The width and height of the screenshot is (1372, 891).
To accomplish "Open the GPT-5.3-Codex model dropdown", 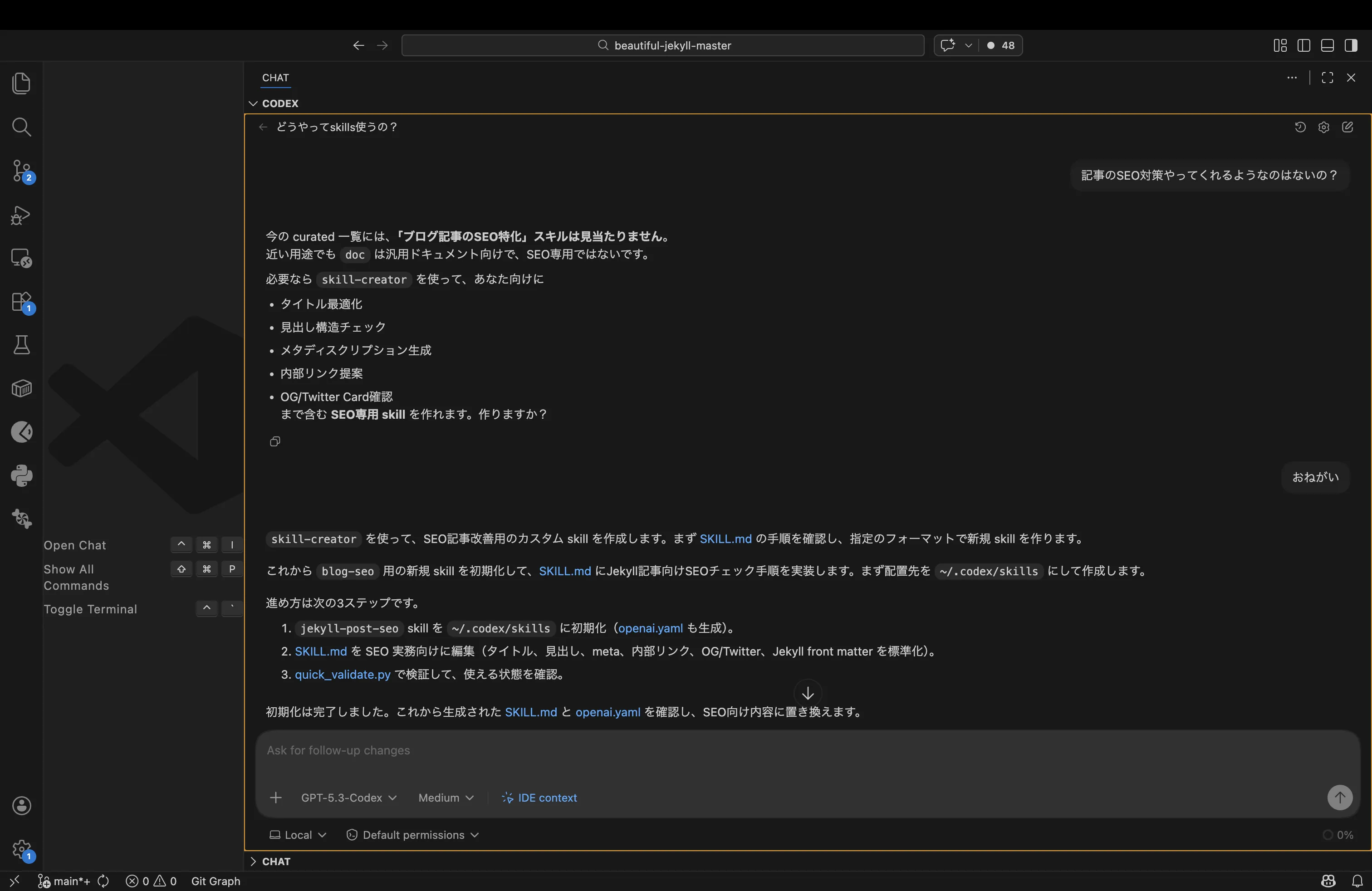I will tap(348, 798).
